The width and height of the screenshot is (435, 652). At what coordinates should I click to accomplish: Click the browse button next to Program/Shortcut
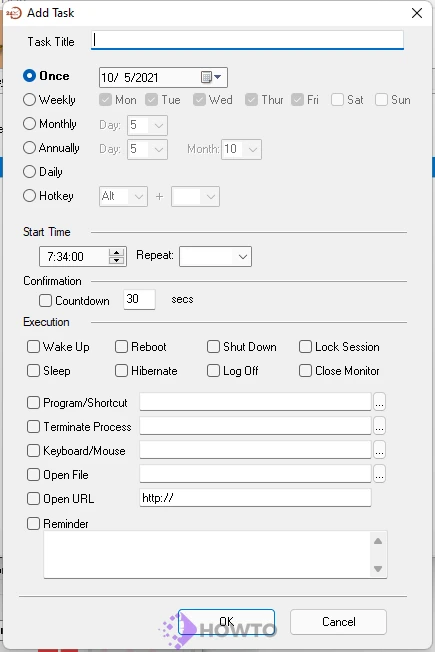click(x=379, y=403)
